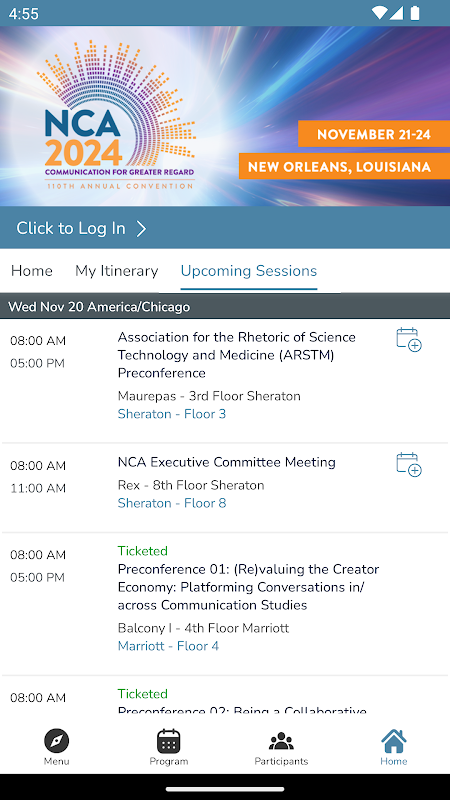Switch to the Home tab
The width and height of the screenshot is (450, 800).
[32, 270]
